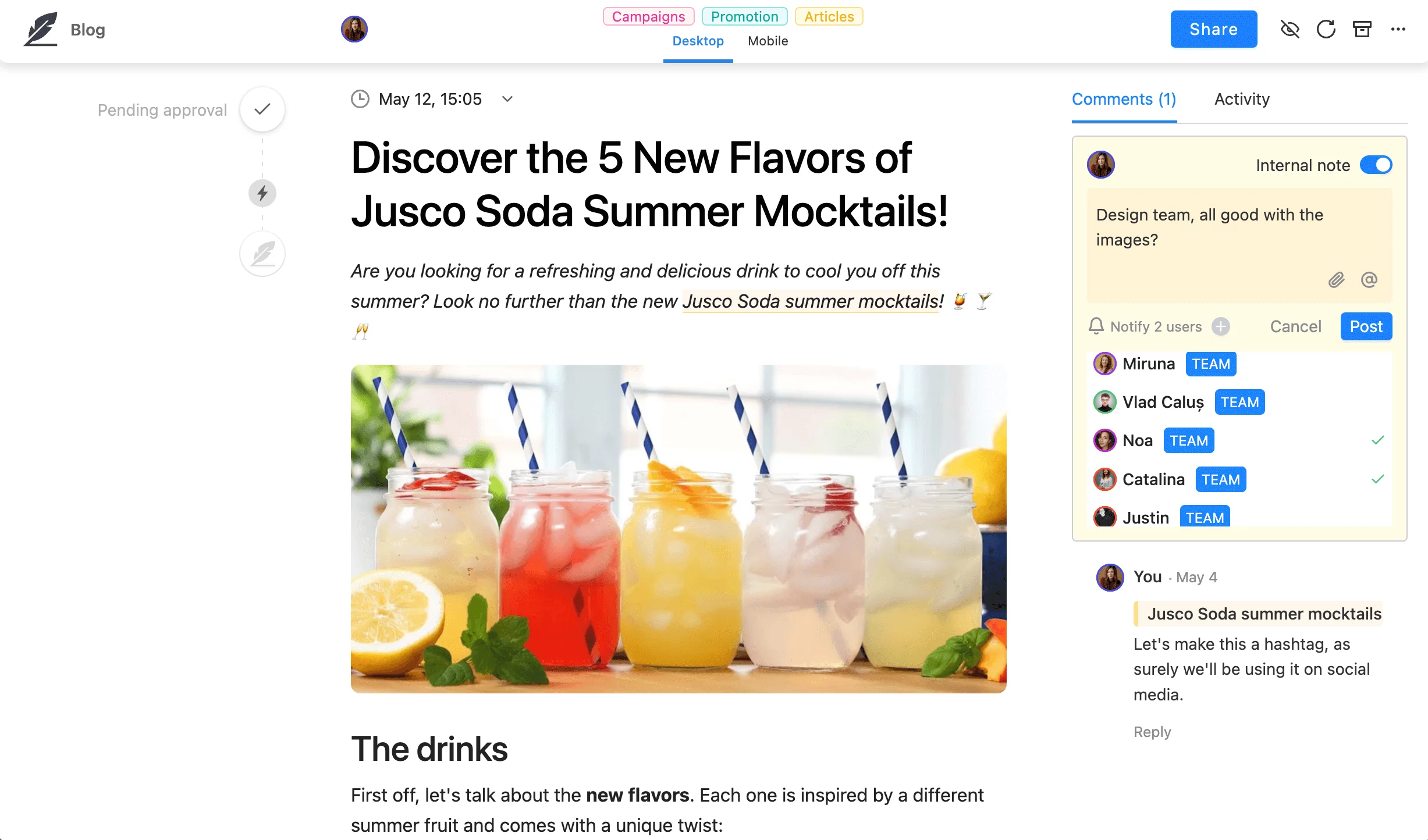1428x840 pixels.
Task: Expand add notify users plus button
Action: [1221, 327]
